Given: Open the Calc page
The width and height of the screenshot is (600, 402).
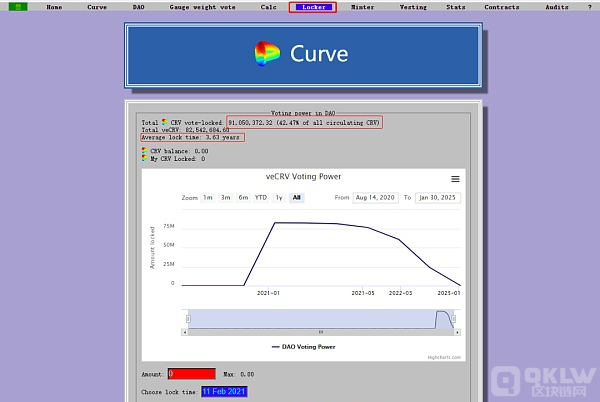Looking at the screenshot, I should [x=268, y=7].
